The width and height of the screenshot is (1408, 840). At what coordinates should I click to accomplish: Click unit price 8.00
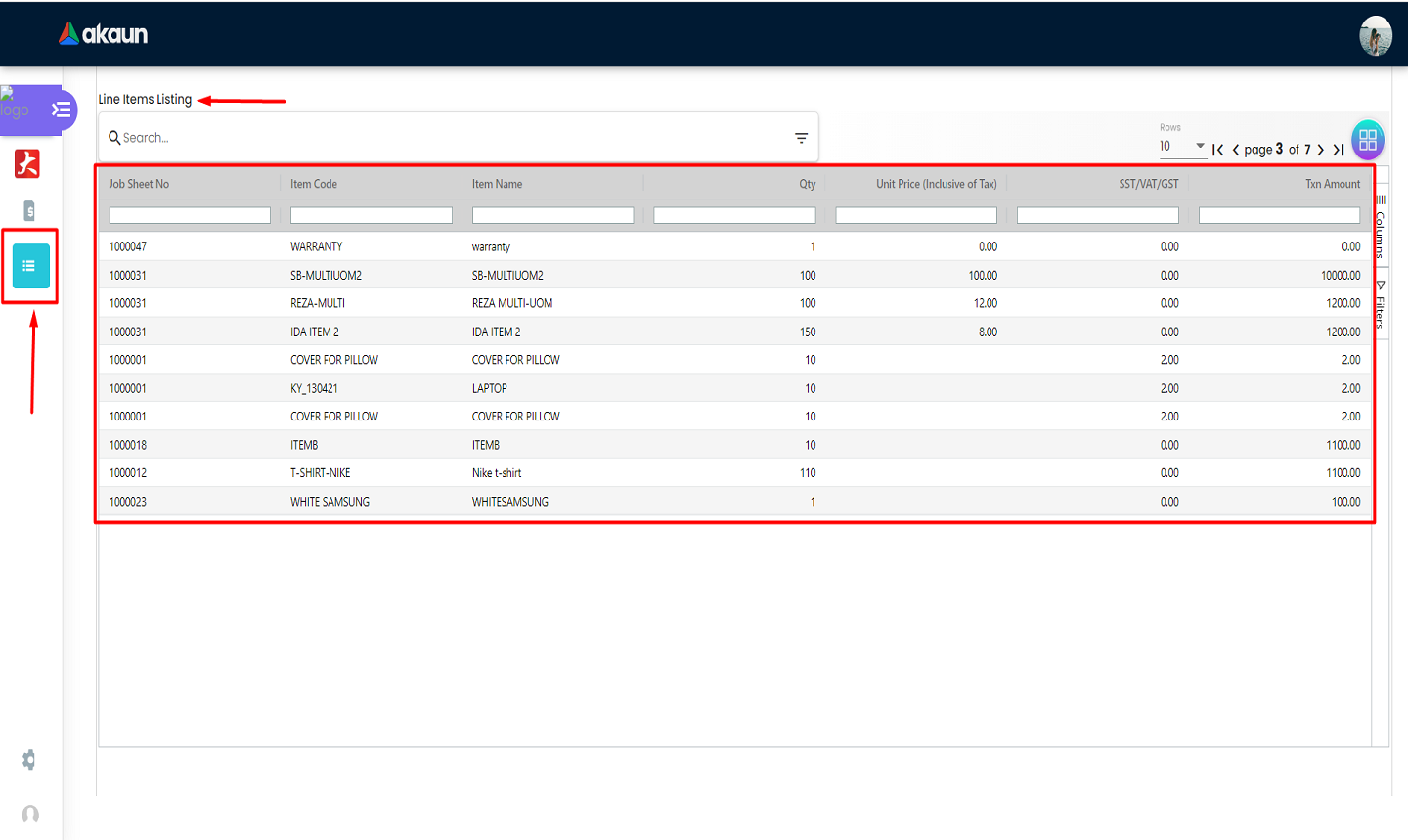(989, 332)
